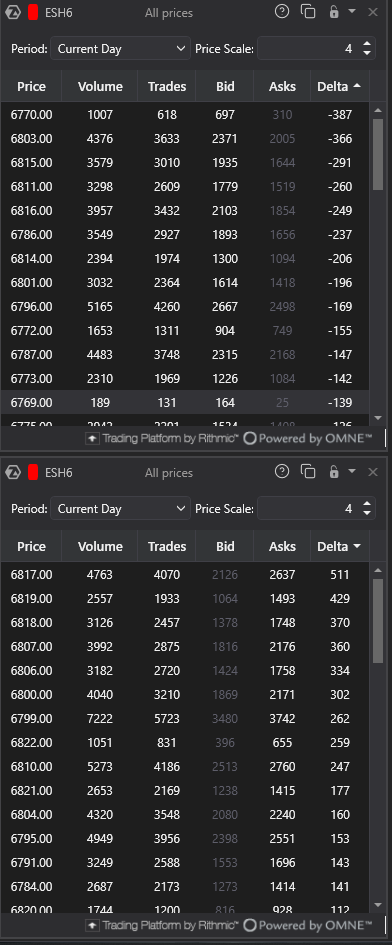Select the 6769.00 price row
Screen dimensions: 392x945
tap(185, 403)
